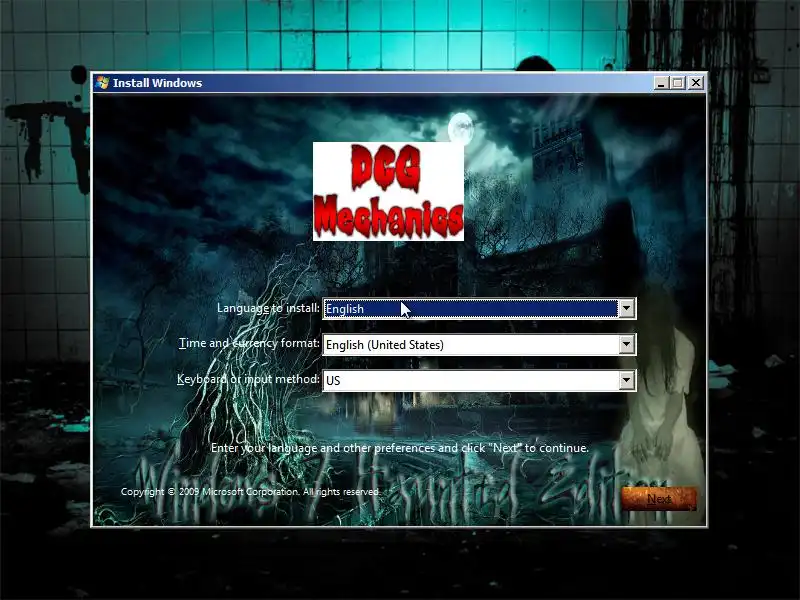
Task: Open the Language to install dropdown arrow
Action: click(x=627, y=309)
